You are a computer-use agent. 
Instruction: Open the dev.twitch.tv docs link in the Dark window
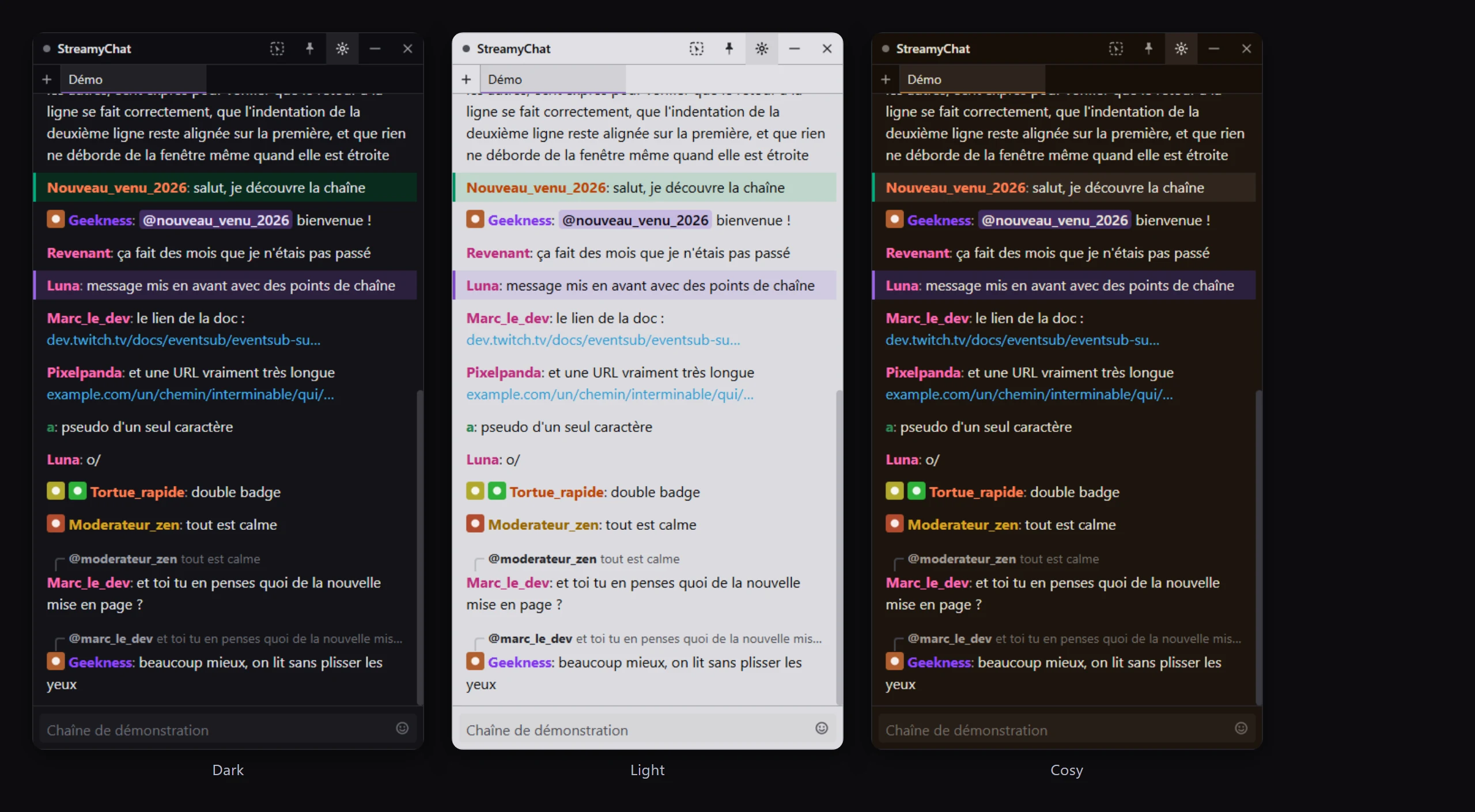[x=183, y=340]
